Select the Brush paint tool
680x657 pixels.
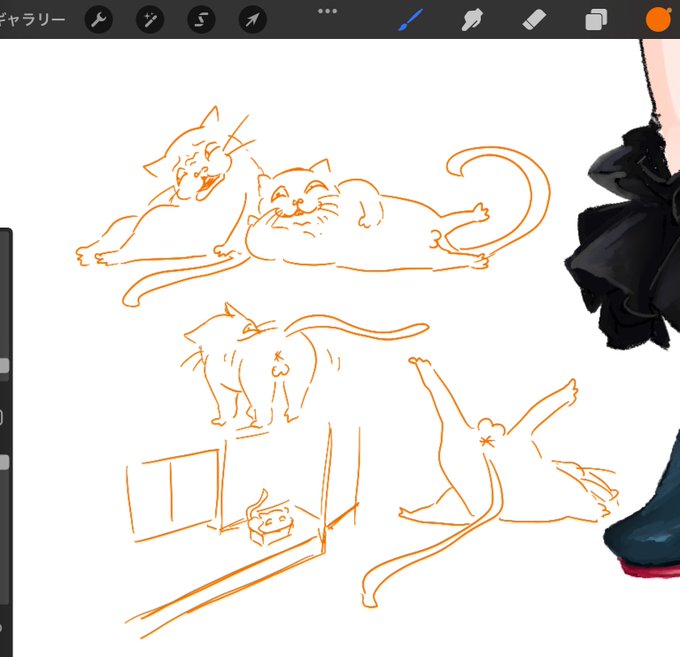410,20
